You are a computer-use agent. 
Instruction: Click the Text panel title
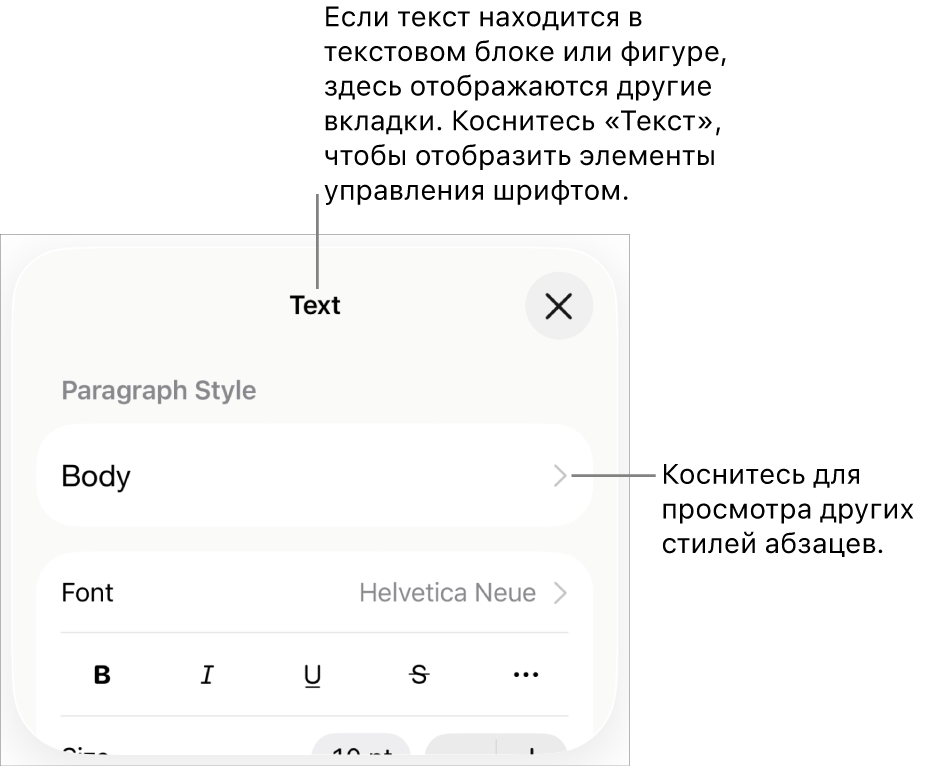[x=315, y=306]
